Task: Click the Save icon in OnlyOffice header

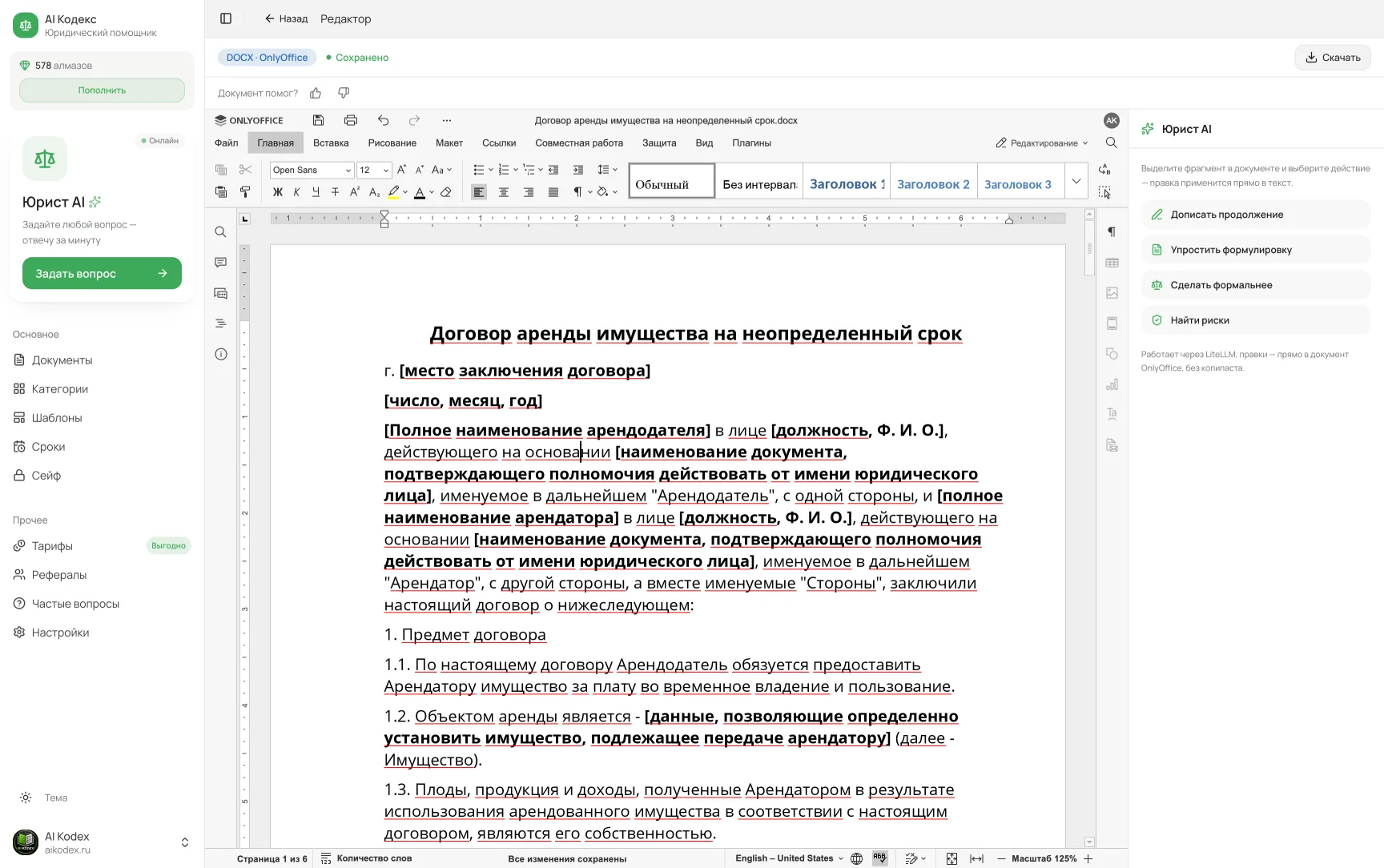Action: [318, 120]
